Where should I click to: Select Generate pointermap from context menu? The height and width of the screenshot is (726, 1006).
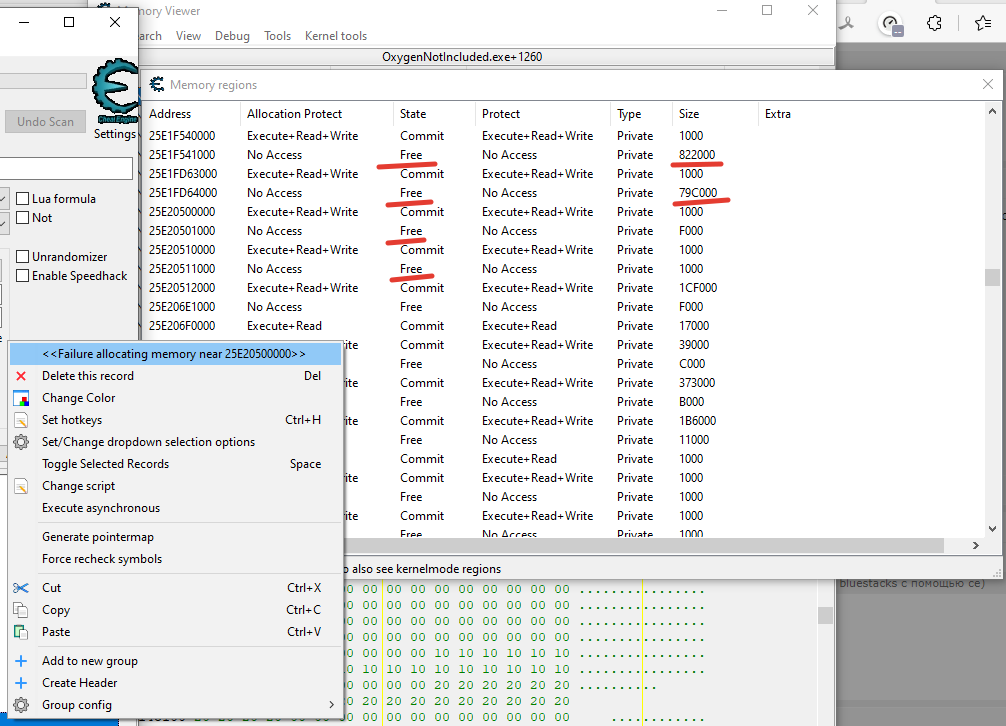tap(98, 537)
